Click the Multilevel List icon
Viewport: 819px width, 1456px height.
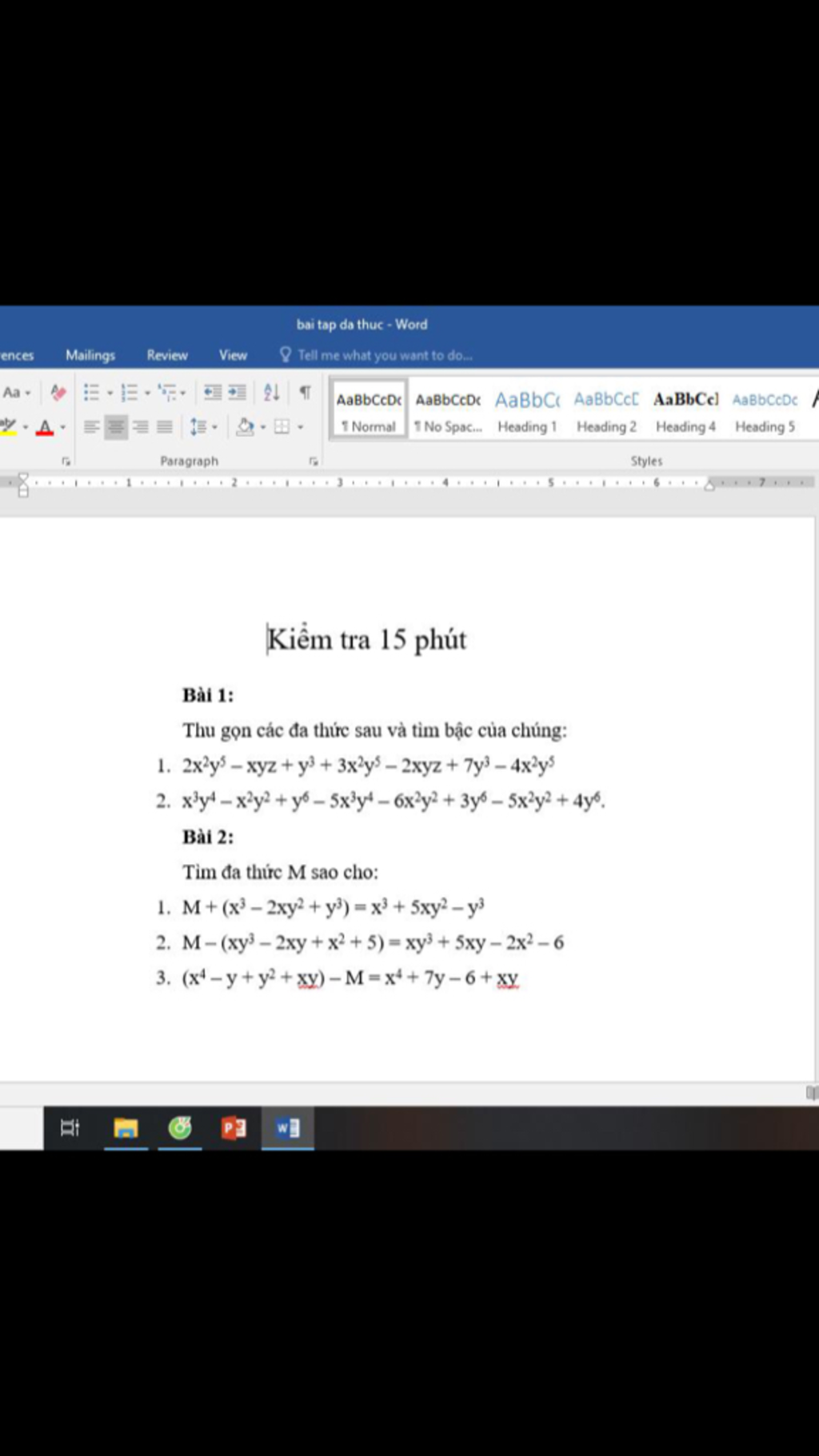tap(167, 392)
